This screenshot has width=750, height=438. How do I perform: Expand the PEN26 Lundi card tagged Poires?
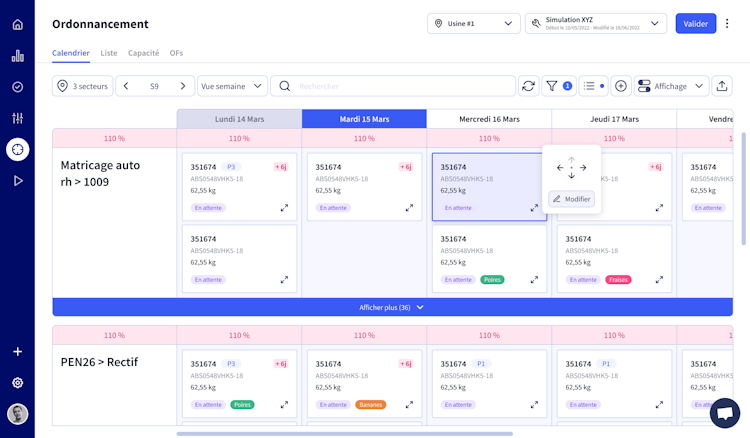[284, 405]
